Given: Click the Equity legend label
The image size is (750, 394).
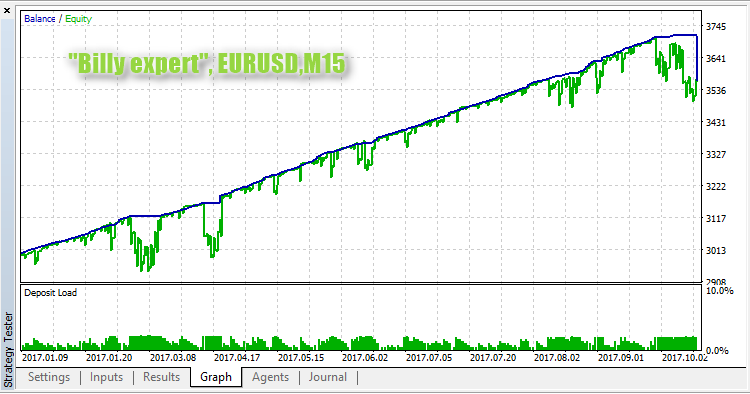Looking at the screenshot, I should coord(78,19).
